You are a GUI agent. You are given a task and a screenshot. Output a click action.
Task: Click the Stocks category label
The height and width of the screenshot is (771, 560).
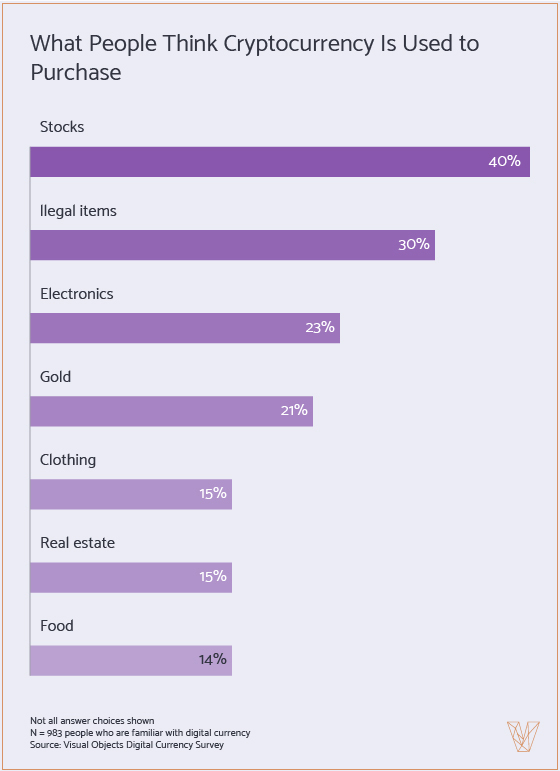[62, 127]
